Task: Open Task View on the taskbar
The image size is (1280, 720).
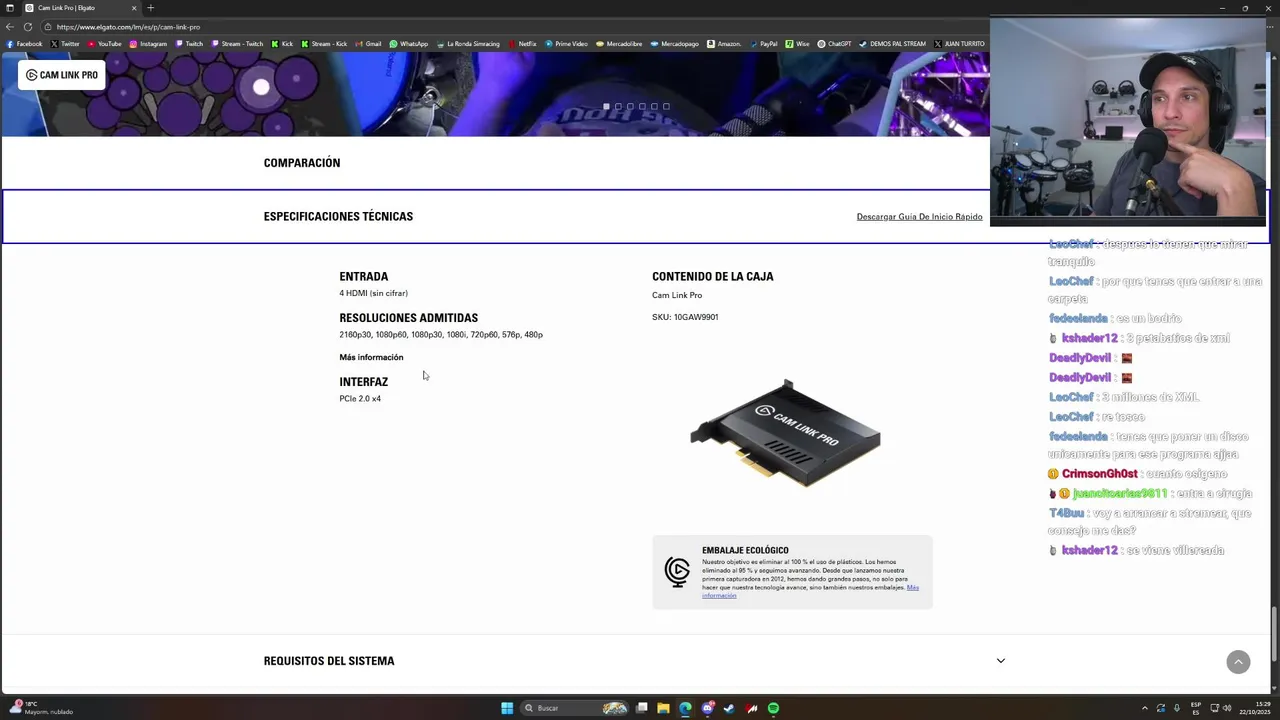Action: click(x=642, y=708)
